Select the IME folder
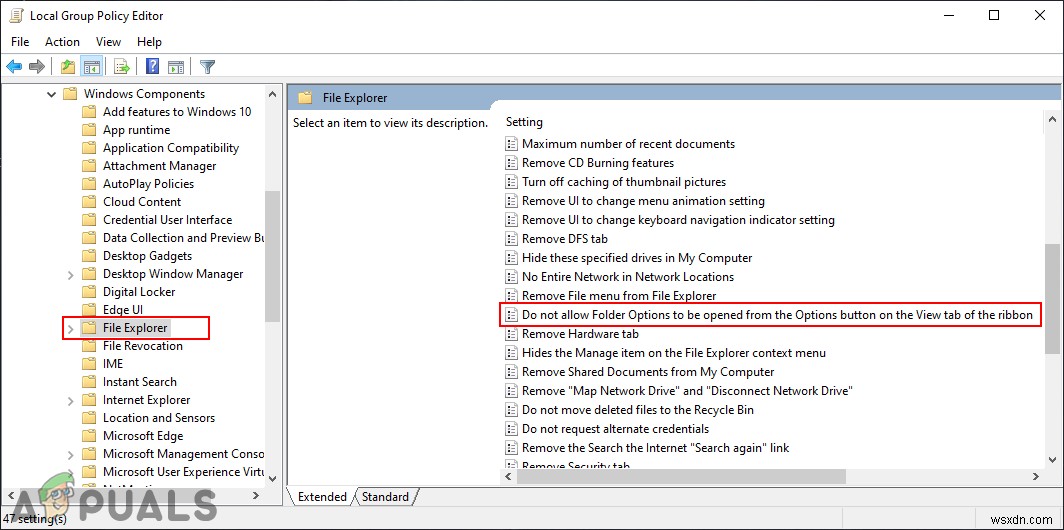Viewport: 1064px width, 530px height. click(113, 364)
